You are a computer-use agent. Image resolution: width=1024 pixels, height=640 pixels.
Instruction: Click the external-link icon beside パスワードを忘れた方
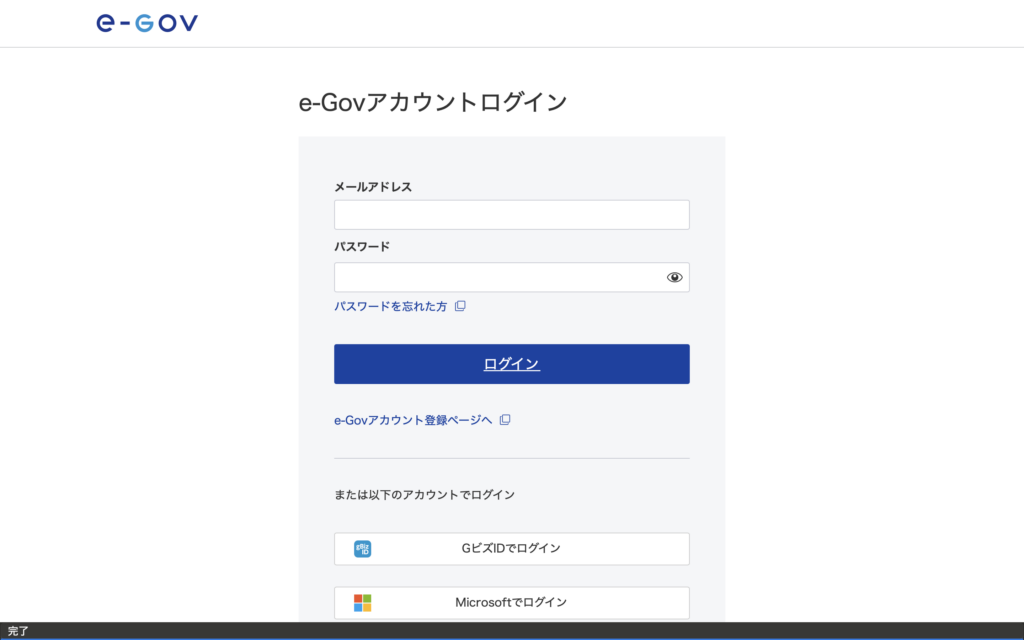pyautogui.click(x=460, y=306)
